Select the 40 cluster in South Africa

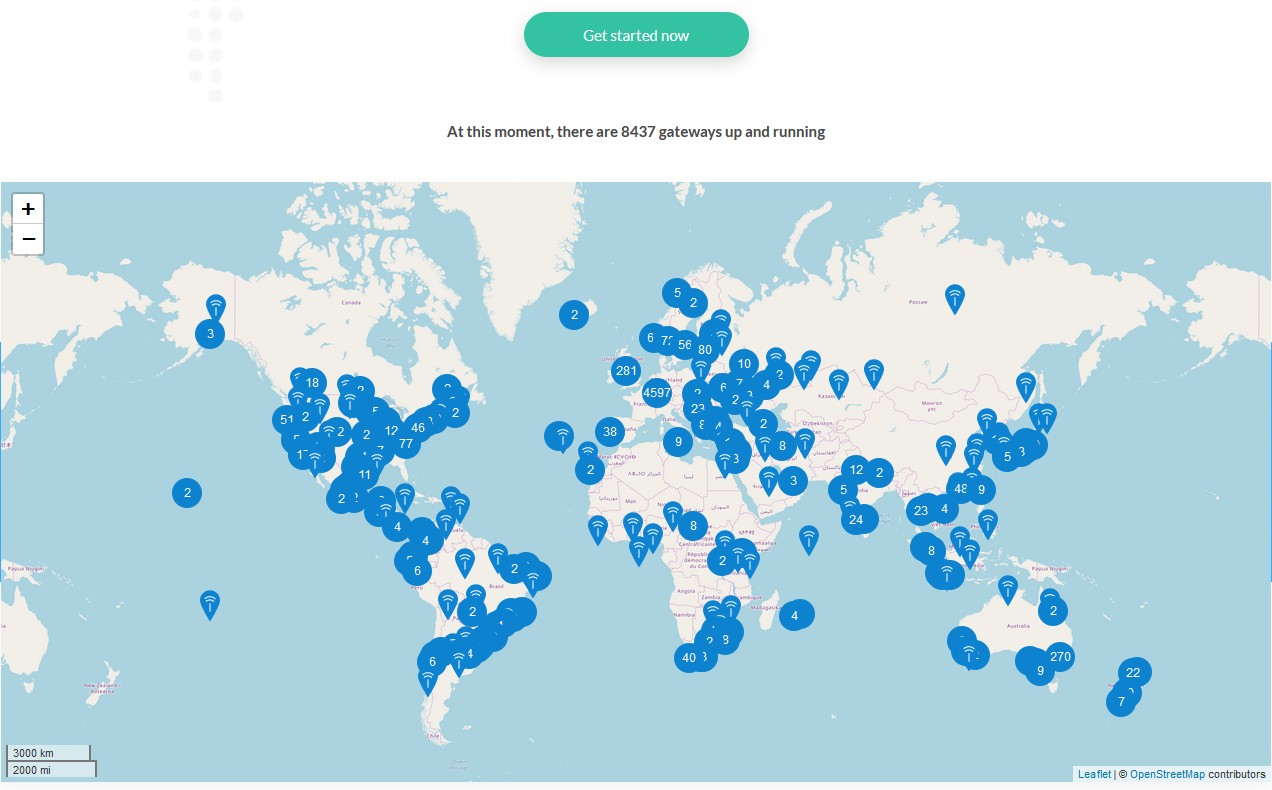[688, 657]
